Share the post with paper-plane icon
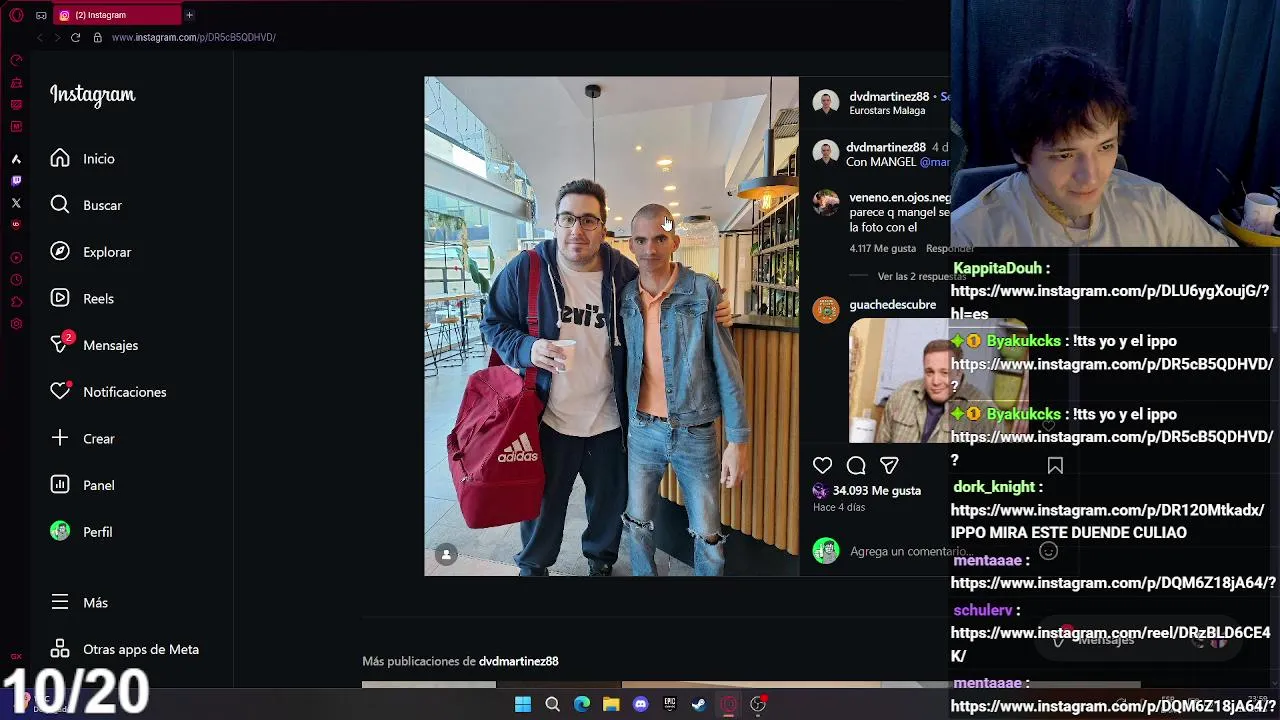Image resolution: width=1280 pixels, height=720 pixels. pos(889,465)
